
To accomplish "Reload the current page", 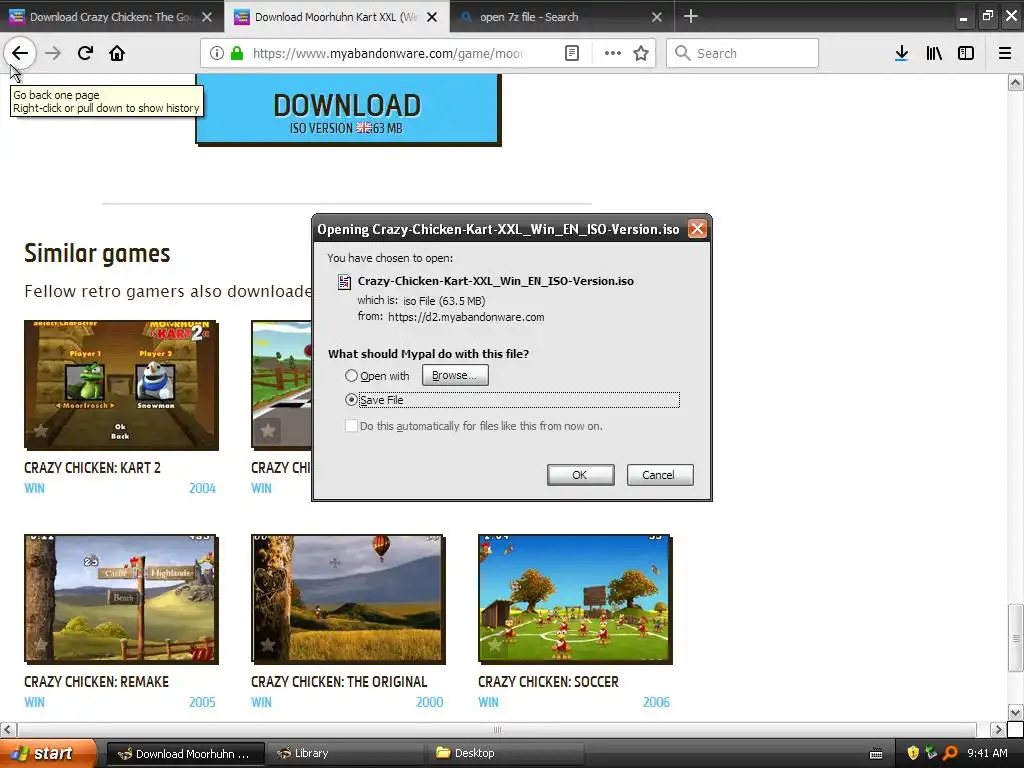I will tap(85, 53).
